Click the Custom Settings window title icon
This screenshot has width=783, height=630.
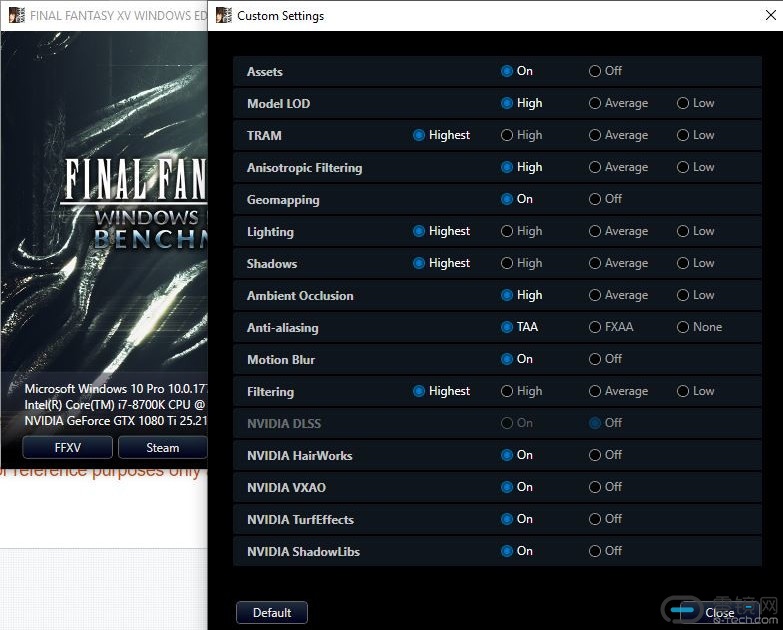click(x=223, y=16)
